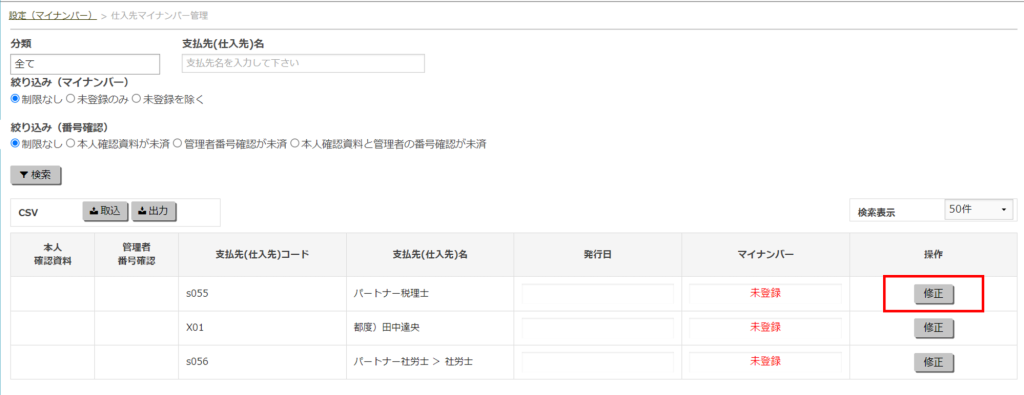Click 未登録 マイナンバー cell for X01
Image resolution: width=1024 pixels, height=395 pixels.
pos(765,328)
